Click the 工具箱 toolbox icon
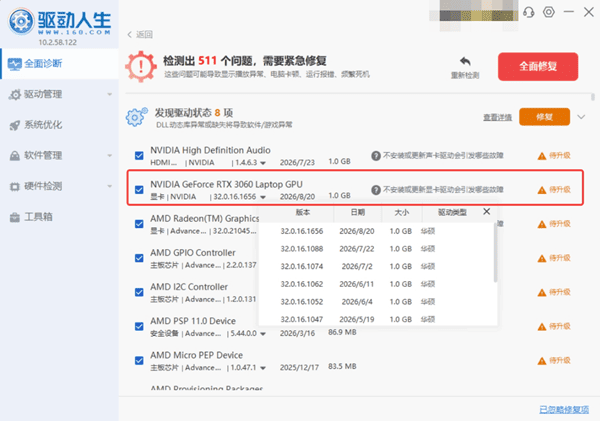This screenshot has width=600, height=421. coord(15,217)
